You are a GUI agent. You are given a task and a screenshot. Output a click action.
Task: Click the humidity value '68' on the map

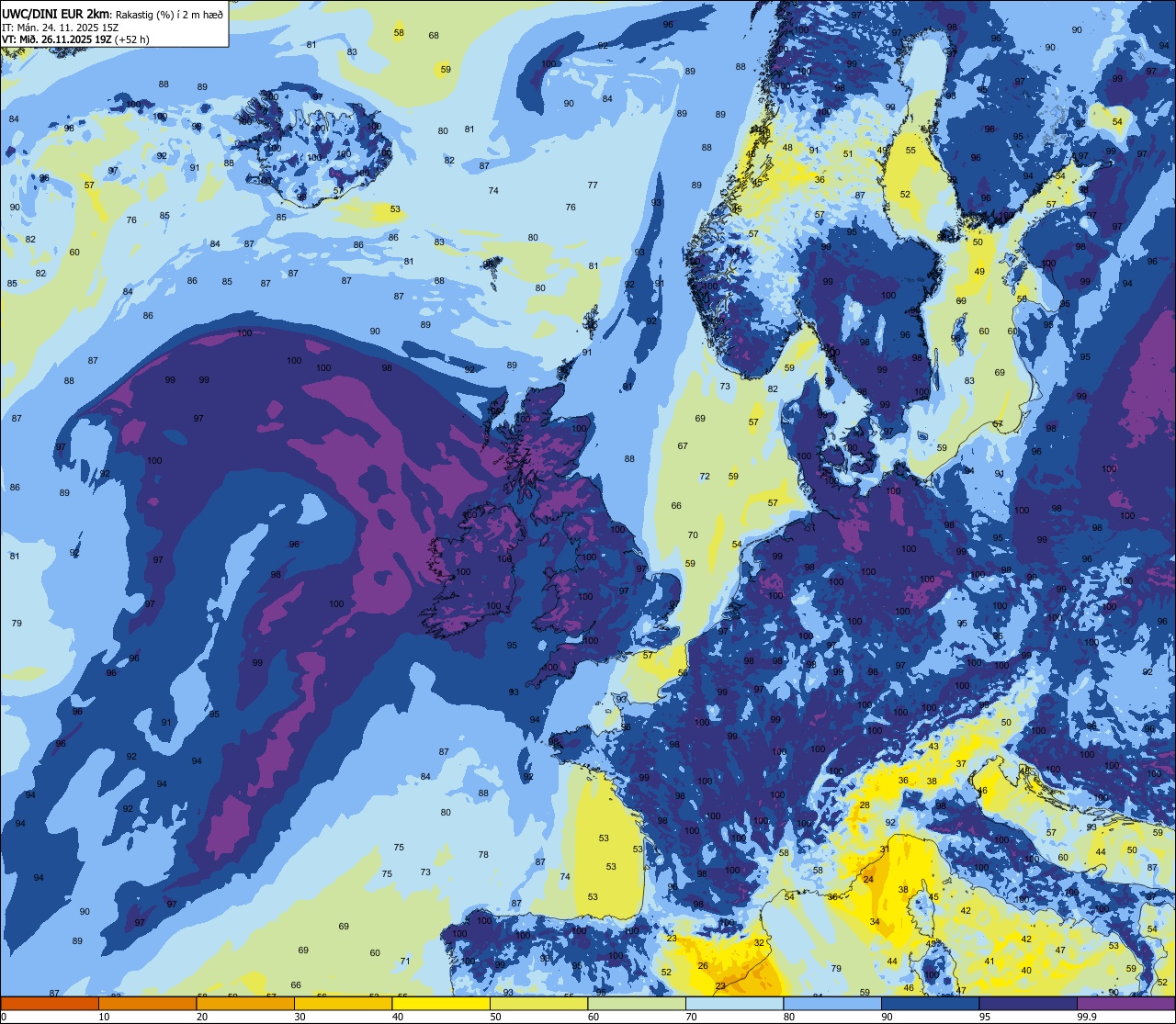point(434,36)
